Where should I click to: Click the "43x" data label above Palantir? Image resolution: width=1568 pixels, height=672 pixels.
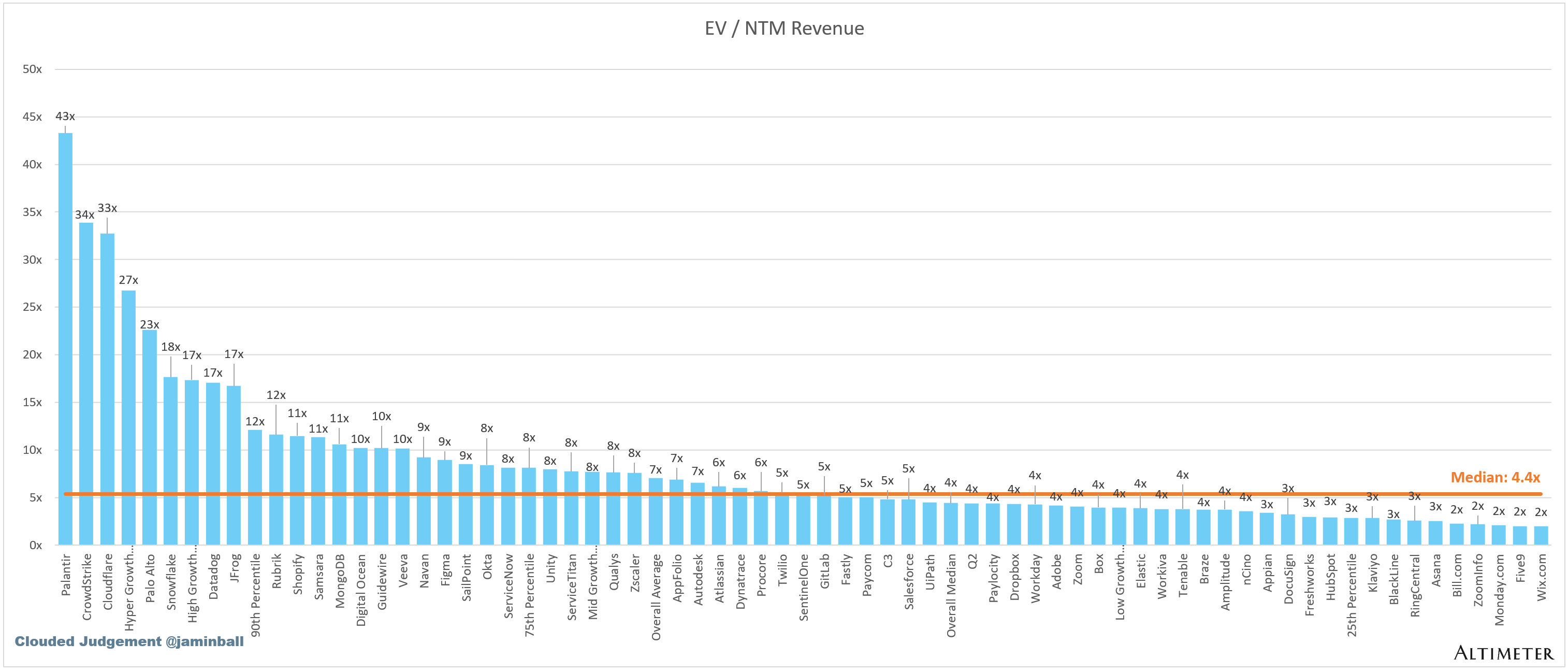click(x=65, y=116)
